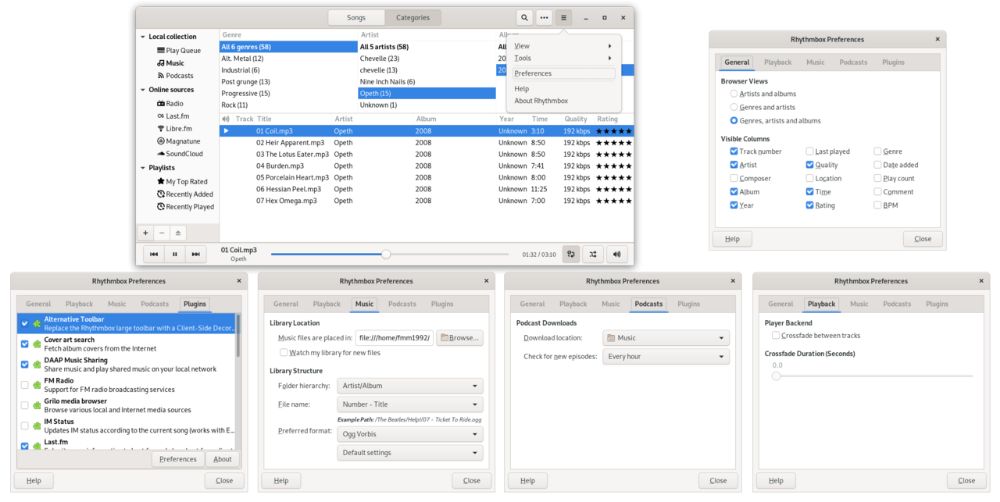
Task: Switch to Categories view tab
Action: click(x=413, y=18)
